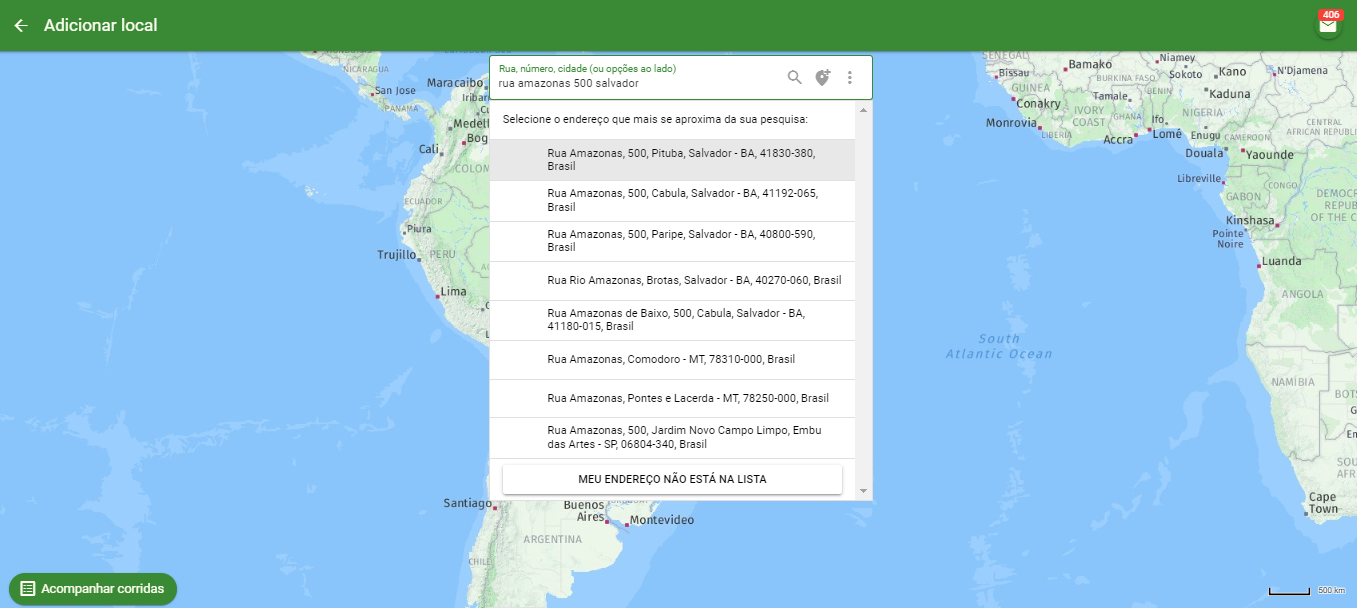Screen dimensions: 1357x608
Task: Click the Maracaibo label on the map
Action: click(x=455, y=83)
